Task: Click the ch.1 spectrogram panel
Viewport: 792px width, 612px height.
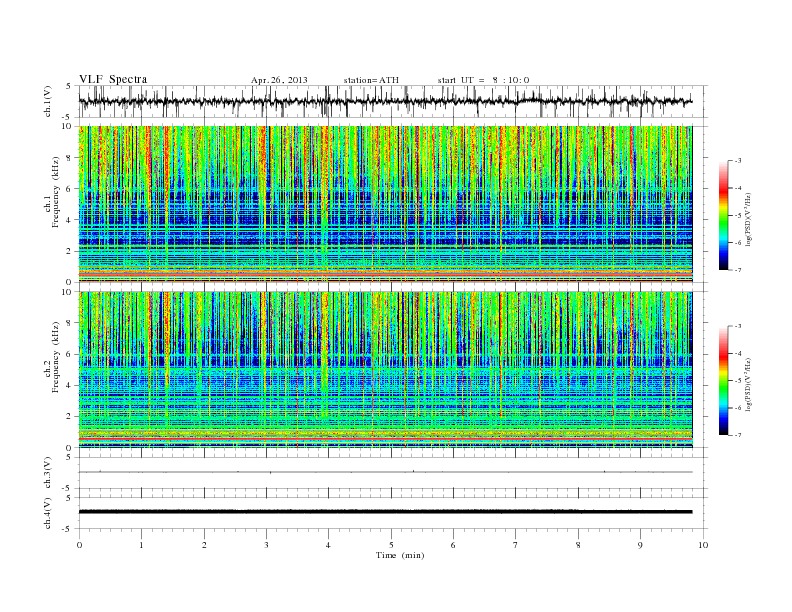Action: [x=385, y=204]
